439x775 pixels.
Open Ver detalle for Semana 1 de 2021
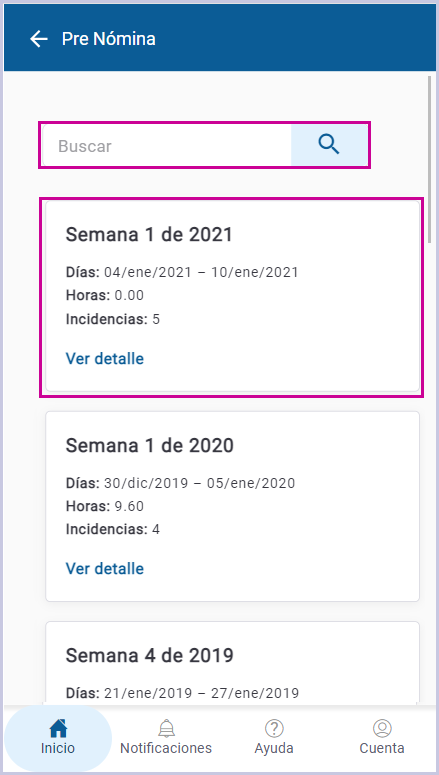[x=105, y=358]
